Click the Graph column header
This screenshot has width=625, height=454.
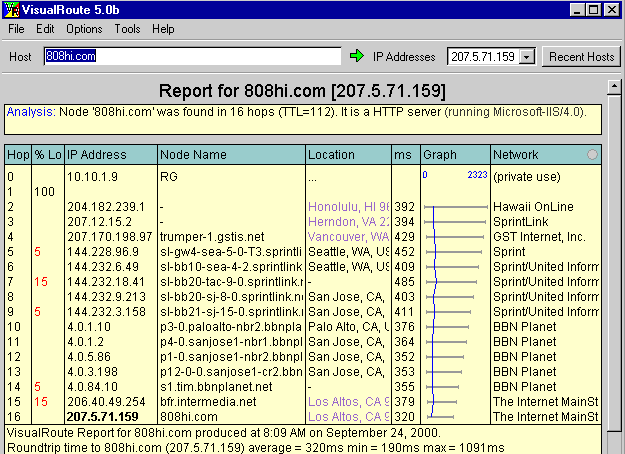456,155
